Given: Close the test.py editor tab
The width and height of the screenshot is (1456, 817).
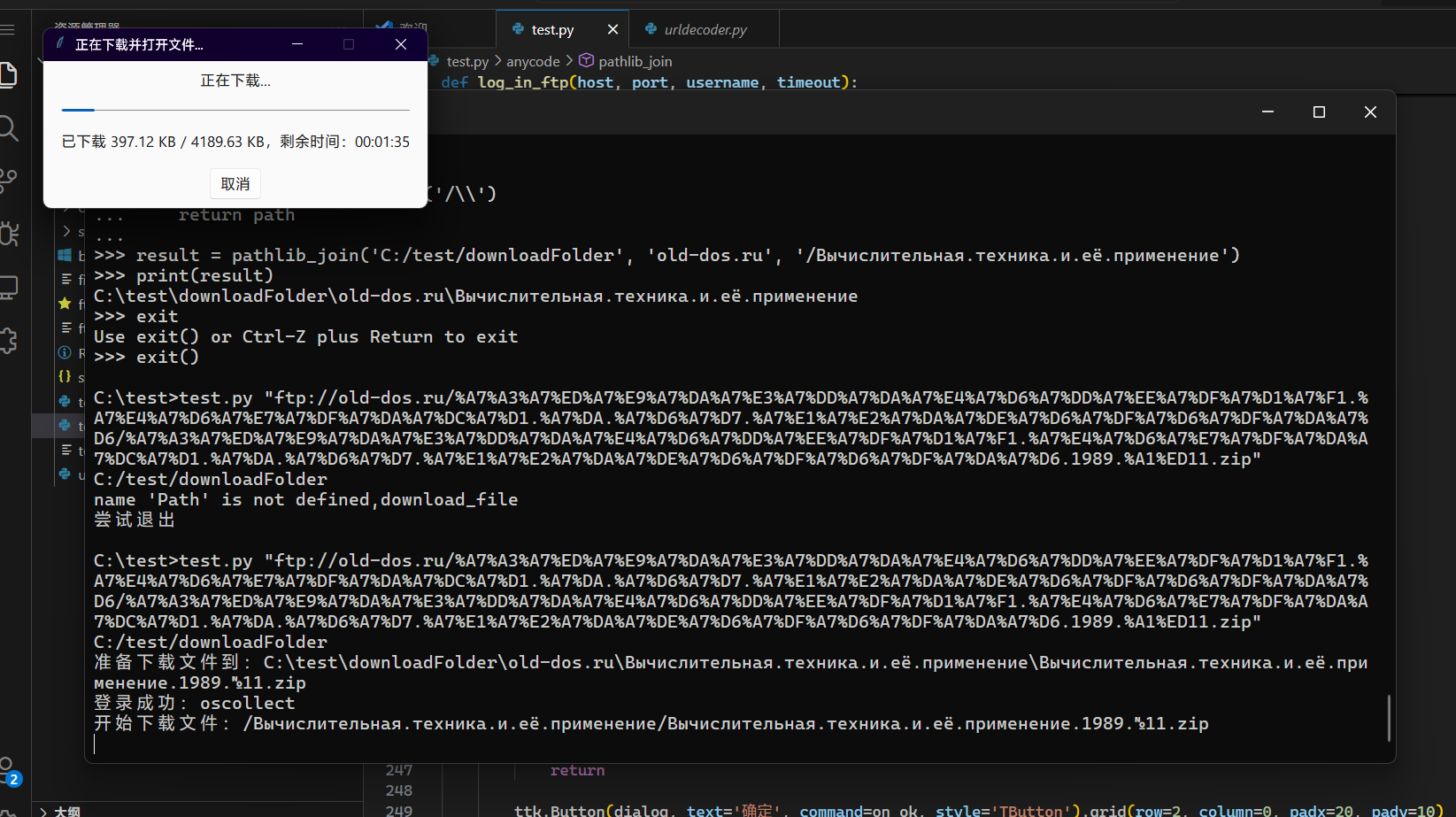Looking at the screenshot, I should [612, 29].
